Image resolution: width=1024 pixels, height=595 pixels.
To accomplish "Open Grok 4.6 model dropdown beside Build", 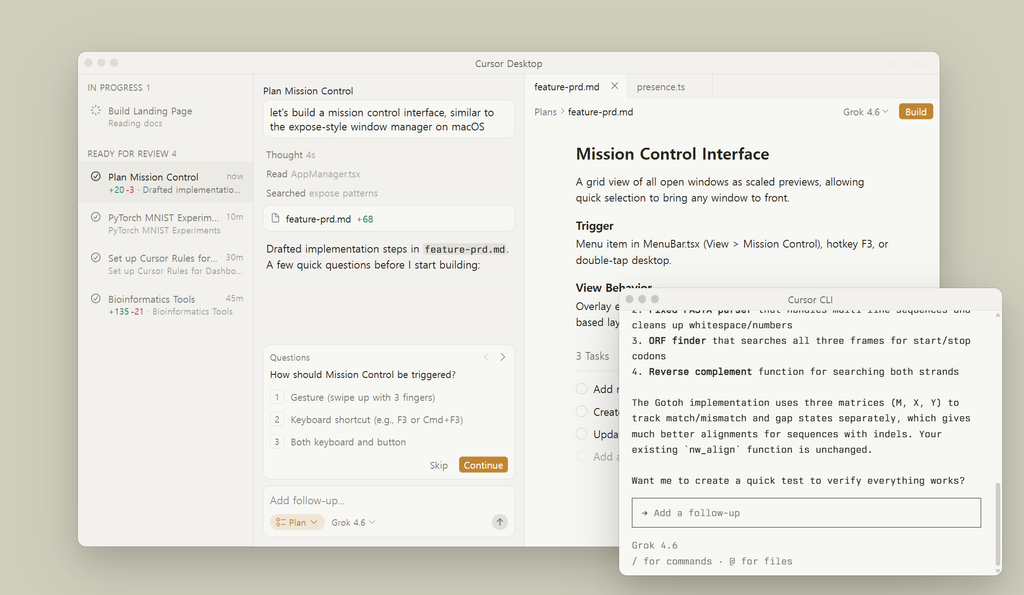I will [x=865, y=112].
